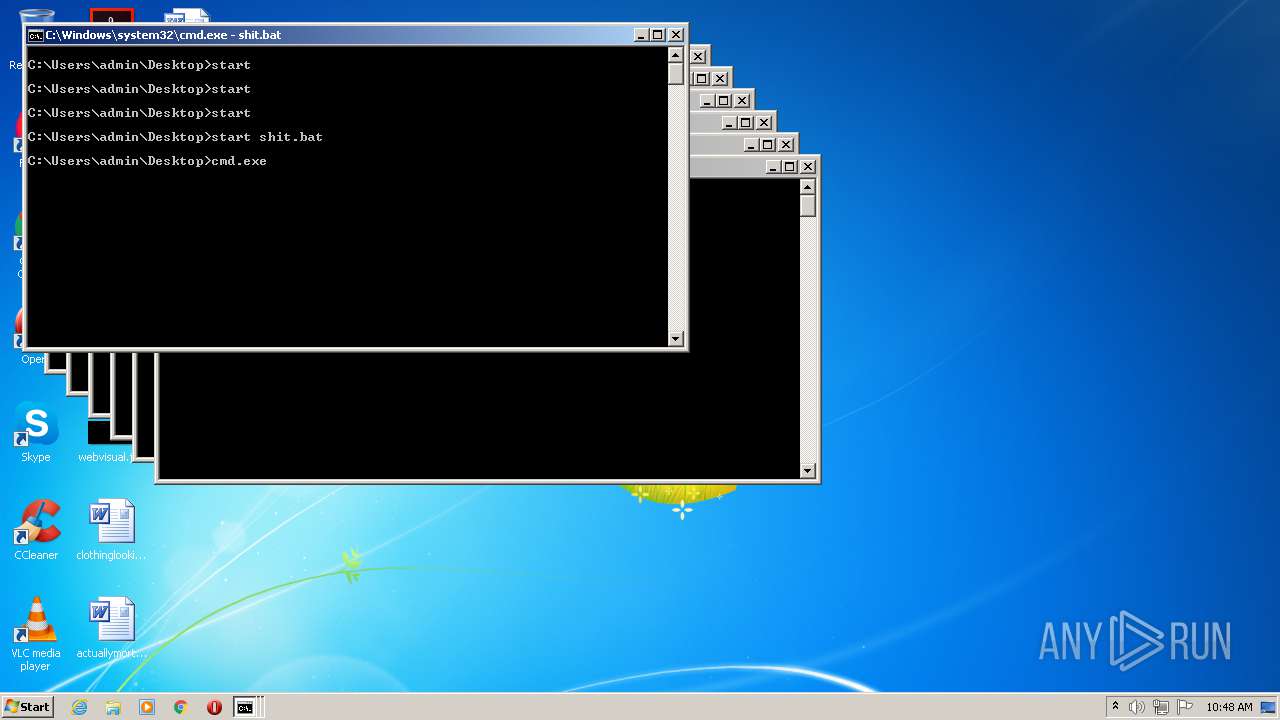Click the 'cmd.exe' prompt line
Image resolution: width=1280 pixels, height=720 pixels.
point(147,161)
